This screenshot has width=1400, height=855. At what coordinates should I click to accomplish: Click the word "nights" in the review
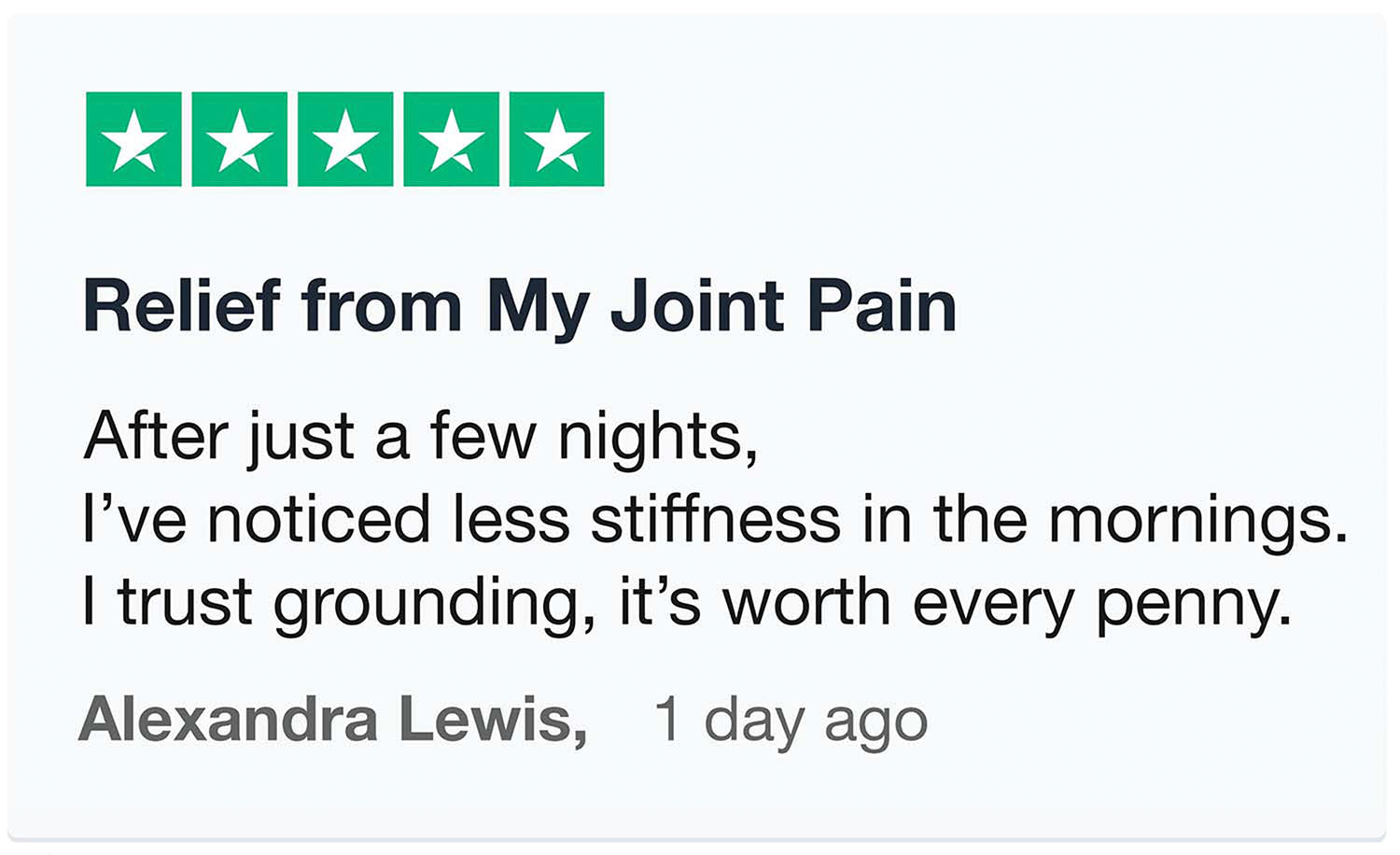pos(655,437)
